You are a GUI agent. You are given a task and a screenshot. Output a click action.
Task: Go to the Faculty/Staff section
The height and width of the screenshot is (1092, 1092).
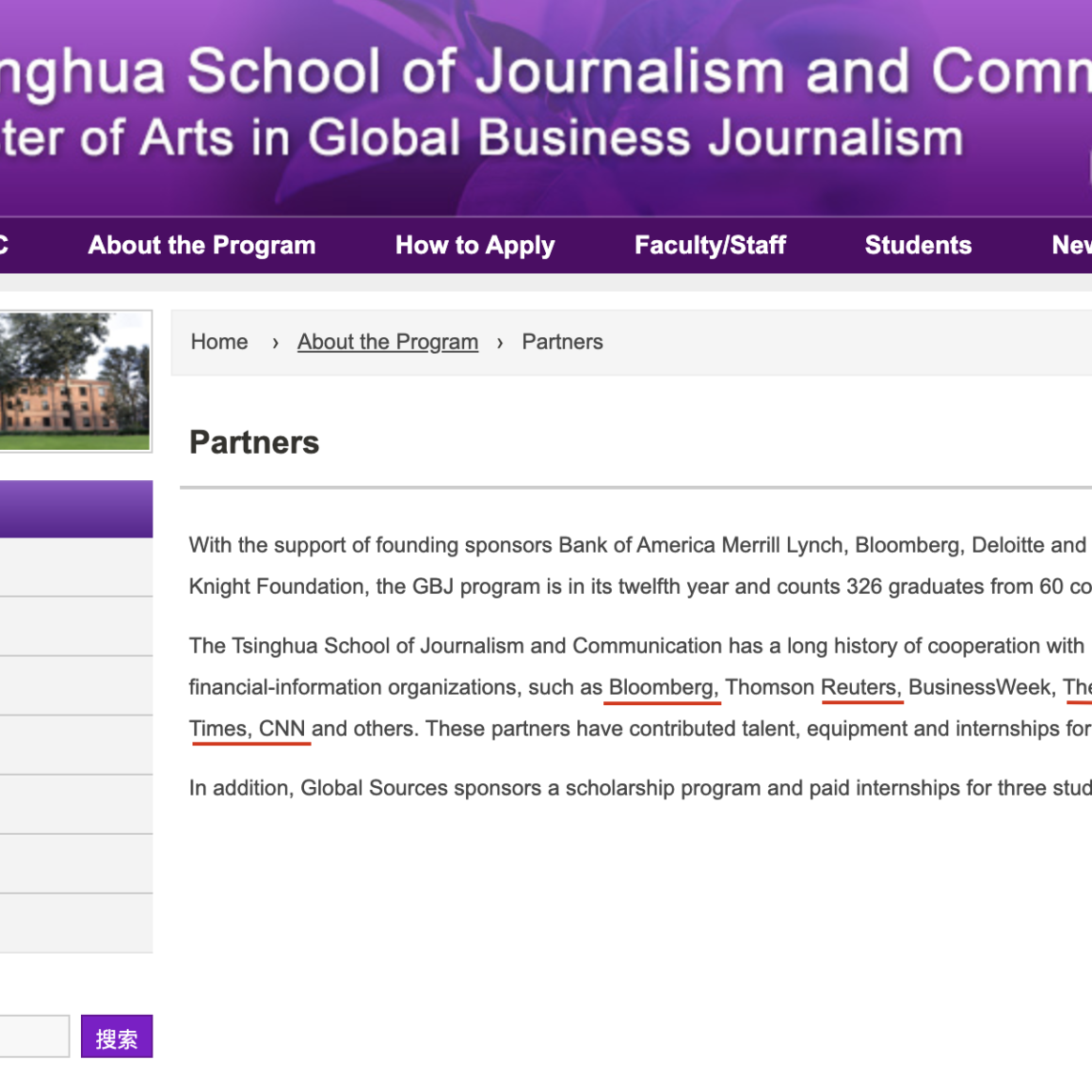click(x=710, y=246)
